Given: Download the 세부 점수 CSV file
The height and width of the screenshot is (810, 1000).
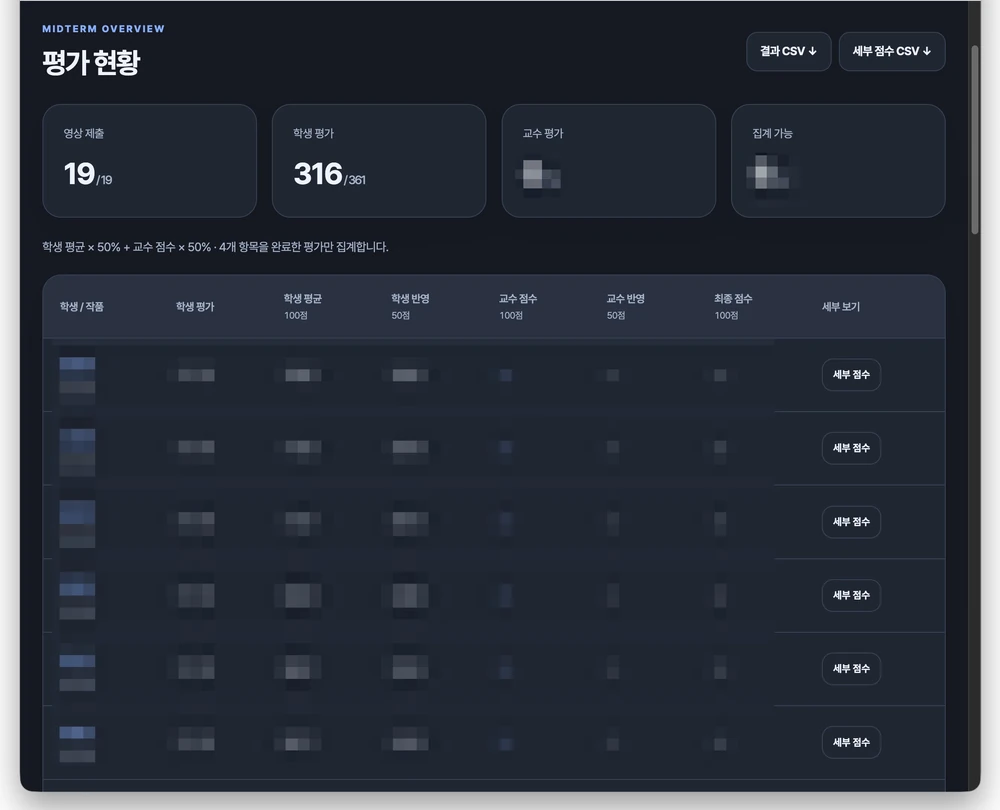Looking at the screenshot, I should click(892, 52).
